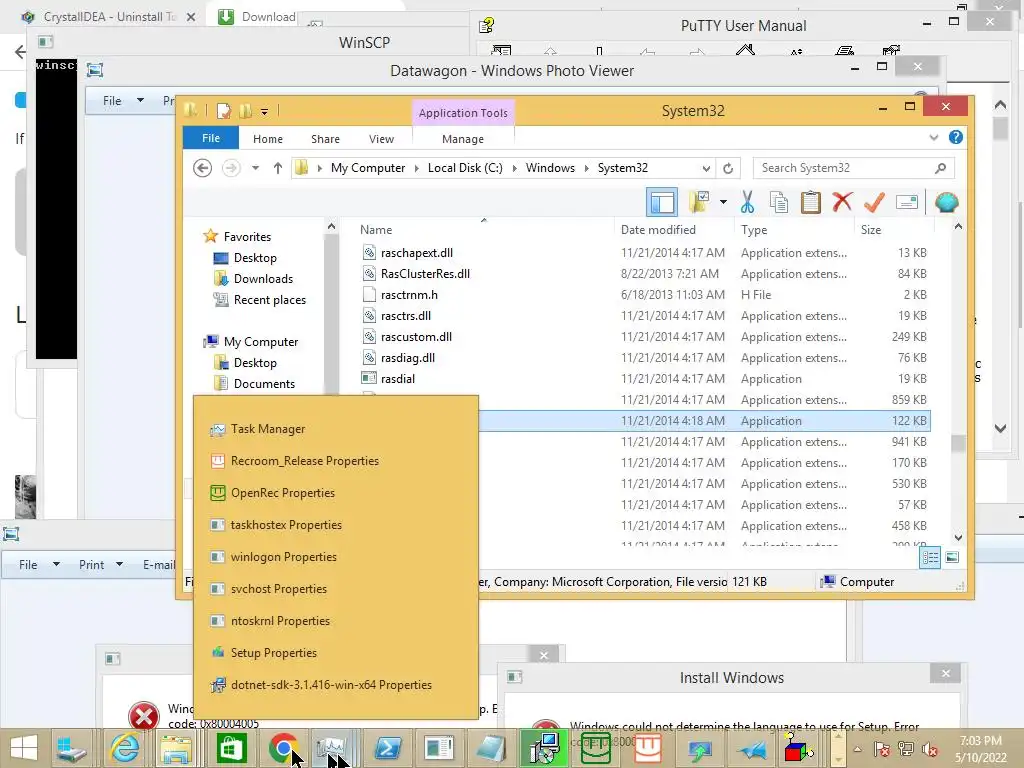This screenshot has height=768, width=1024.
Task: Open the folder options dropdown arrow
Action: [723, 202]
